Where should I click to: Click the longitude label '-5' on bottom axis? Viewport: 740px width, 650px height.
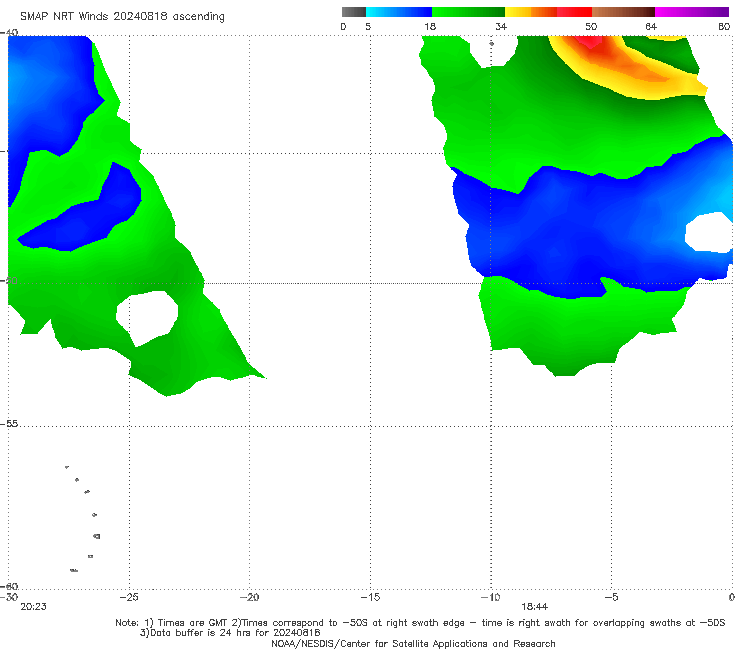point(612,597)
